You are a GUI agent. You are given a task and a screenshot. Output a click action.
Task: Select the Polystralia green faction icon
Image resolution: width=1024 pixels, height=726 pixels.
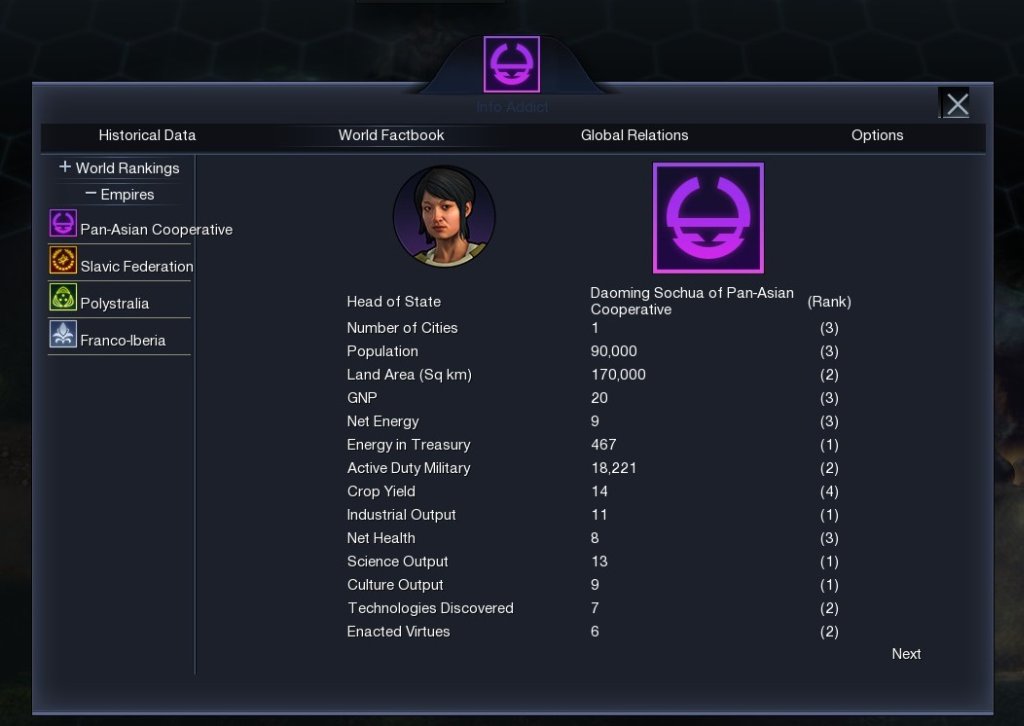[63, 297]
